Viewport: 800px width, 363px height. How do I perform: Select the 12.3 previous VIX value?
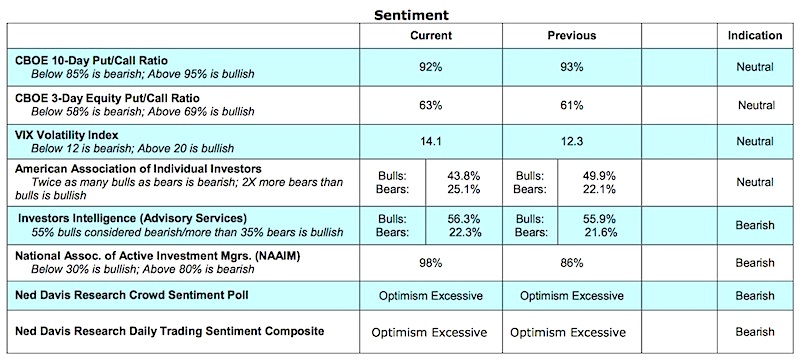tap(571, 142)
